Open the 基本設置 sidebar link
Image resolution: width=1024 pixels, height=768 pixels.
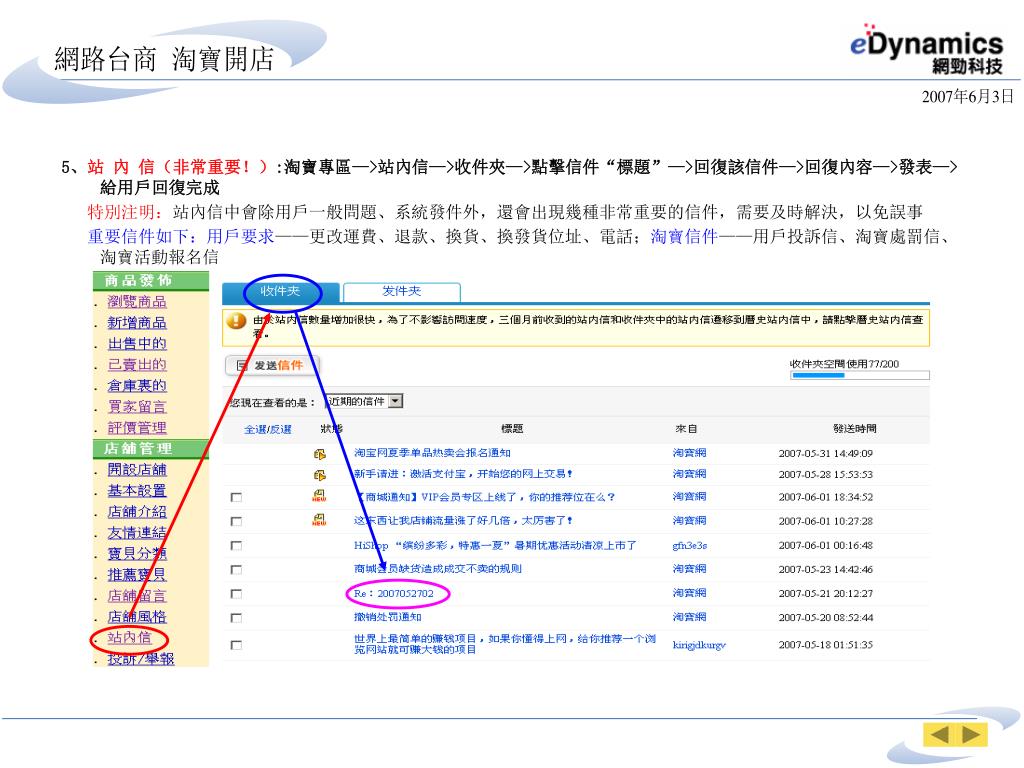click(x=137, y=490)
